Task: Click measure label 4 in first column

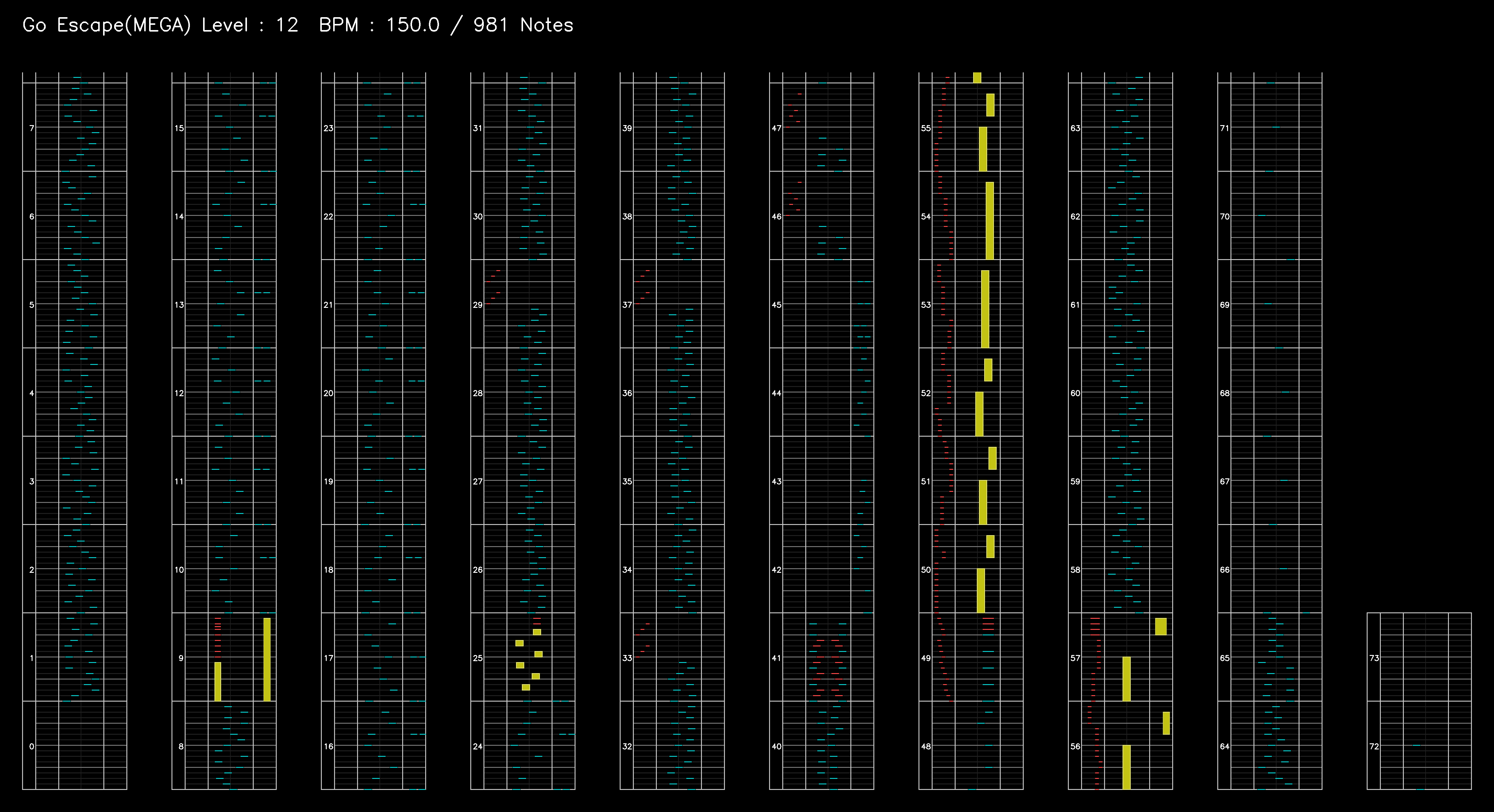Action: (x=31, y=393)
